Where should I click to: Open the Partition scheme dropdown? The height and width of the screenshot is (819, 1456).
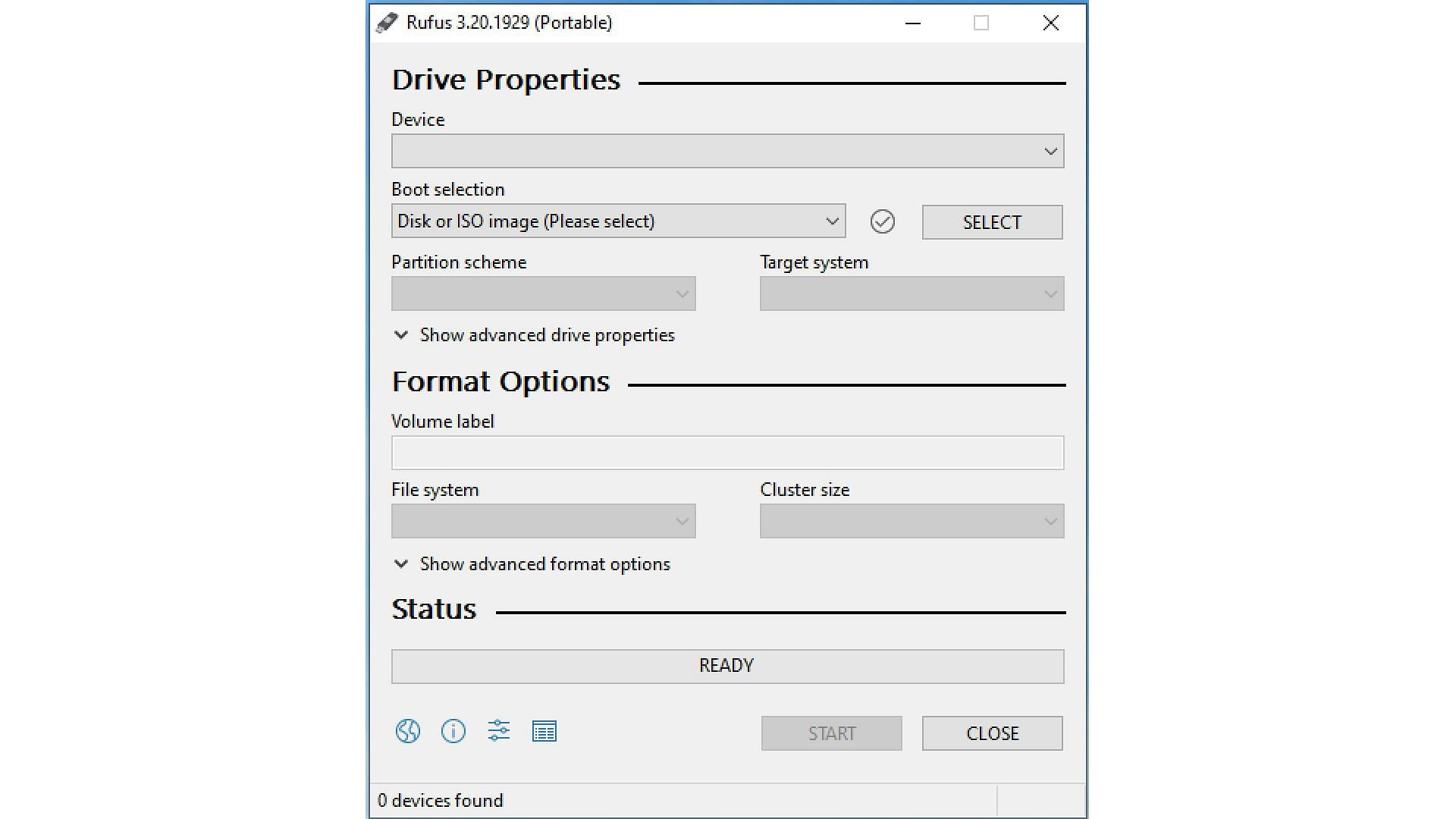coord(543,293)
